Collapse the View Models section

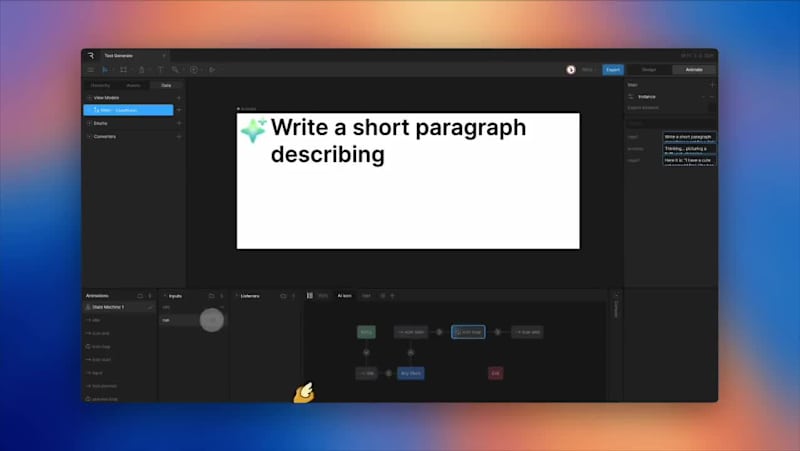[89, 97]
